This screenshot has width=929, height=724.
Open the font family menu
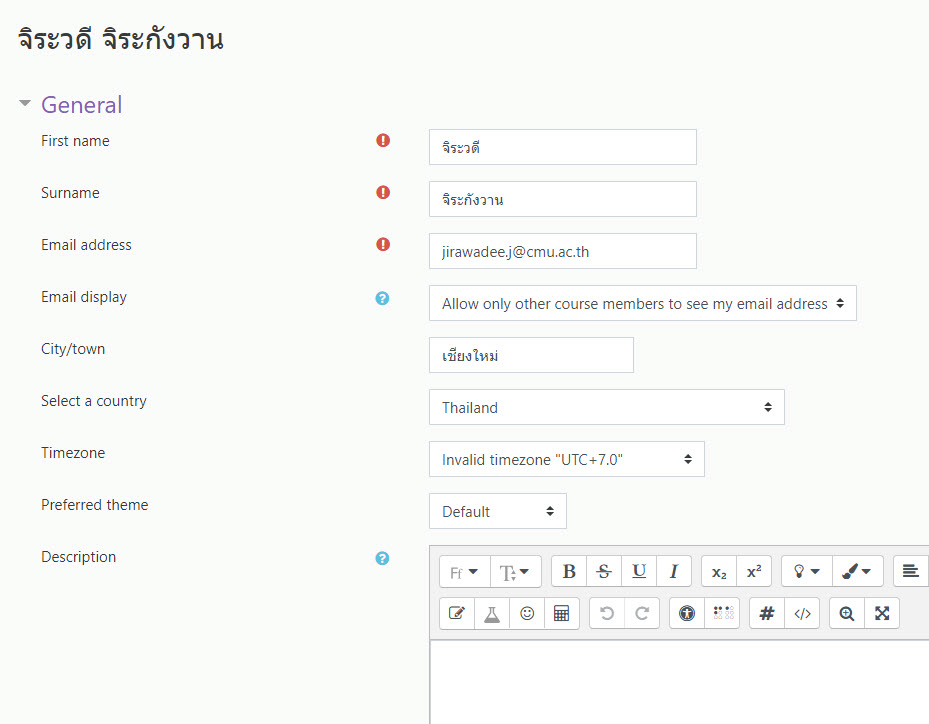tap(464, 572)
